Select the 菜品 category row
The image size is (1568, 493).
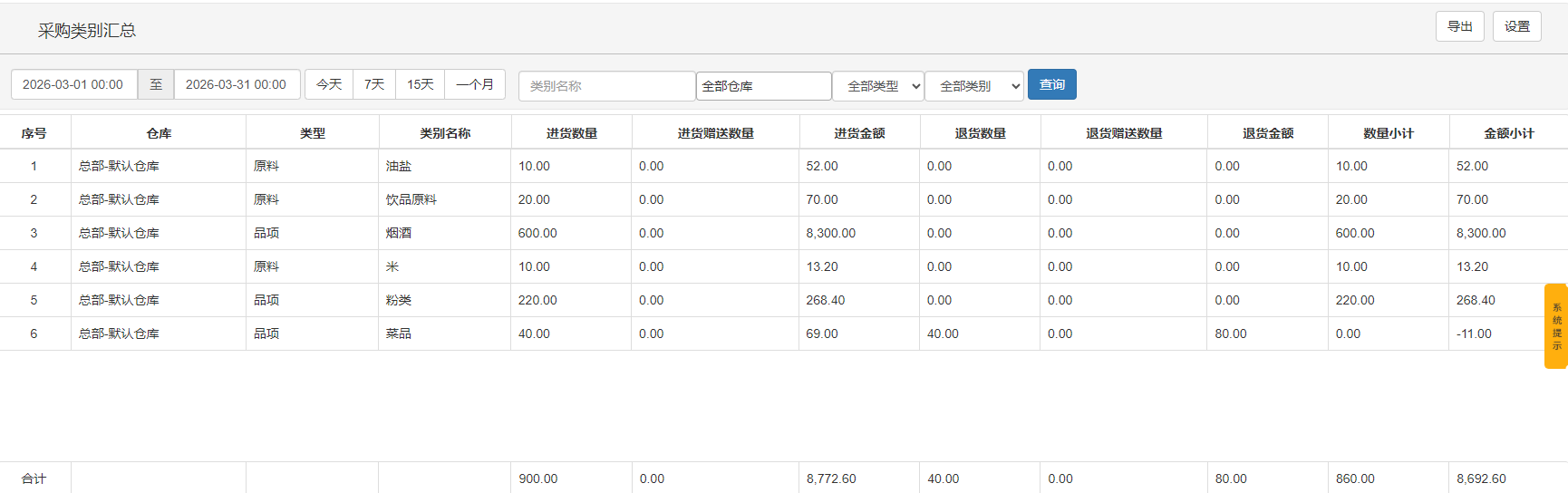[x=399, y=333]
